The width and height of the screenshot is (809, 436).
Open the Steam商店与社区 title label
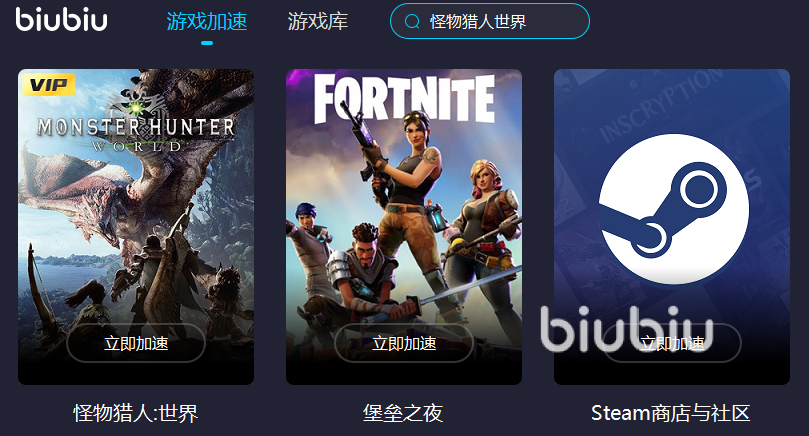[x=671, y=413]
